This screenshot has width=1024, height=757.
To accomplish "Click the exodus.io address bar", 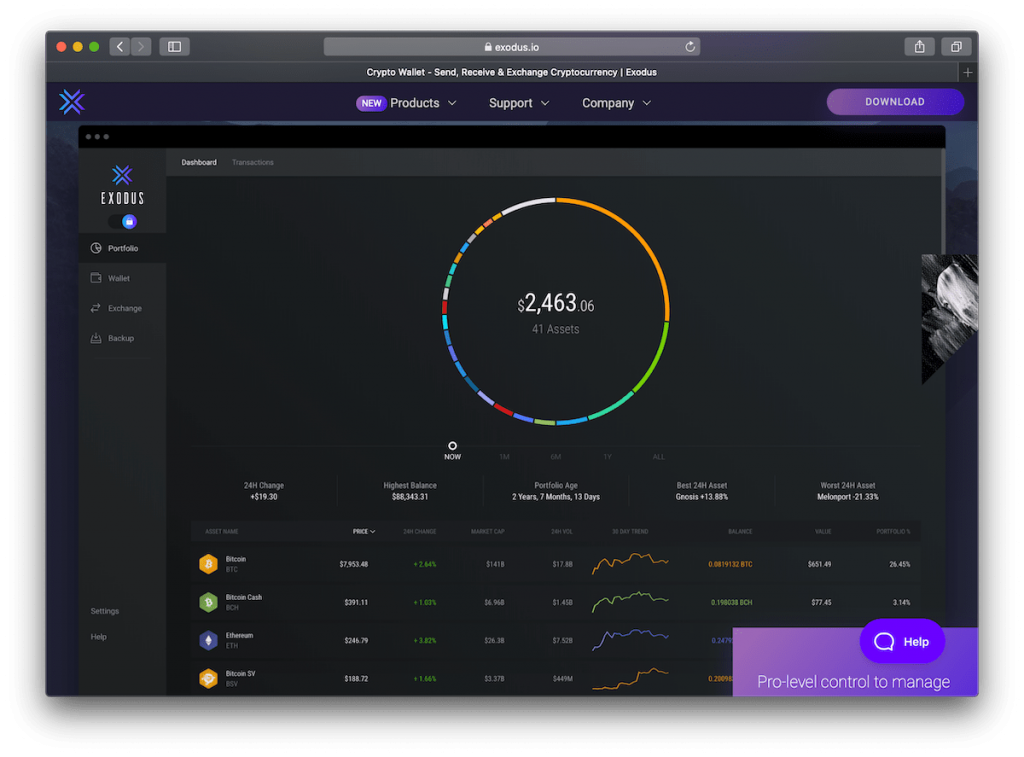I will click(511, 46).
